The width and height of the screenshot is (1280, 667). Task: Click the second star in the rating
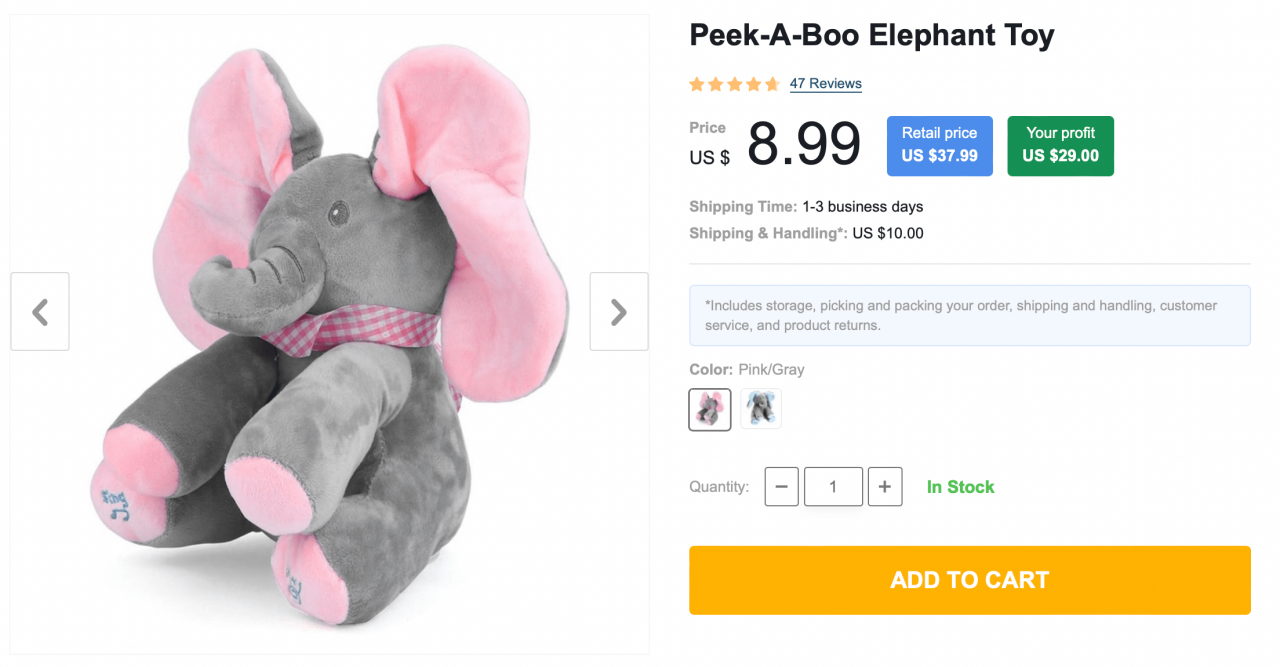pyautogui.click(x=714, y=84)
